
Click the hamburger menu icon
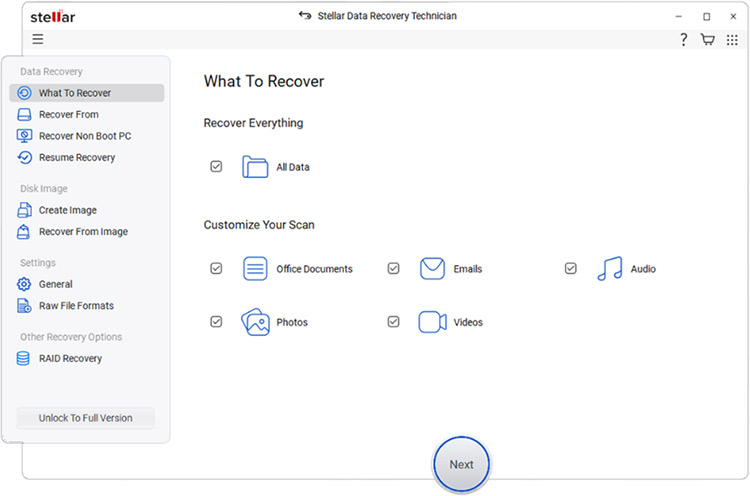(38, 40)
